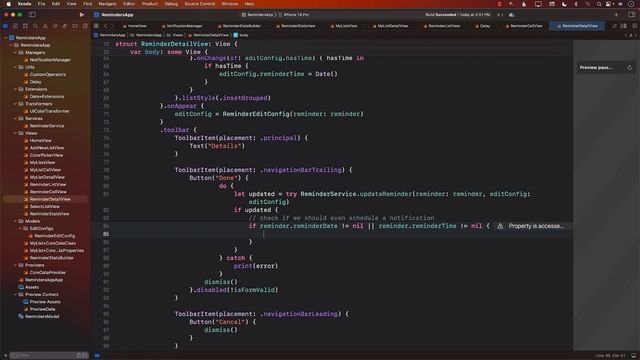640x360 pixels.
Task: Open the Project navigator tab
Action: coord(5,26)
